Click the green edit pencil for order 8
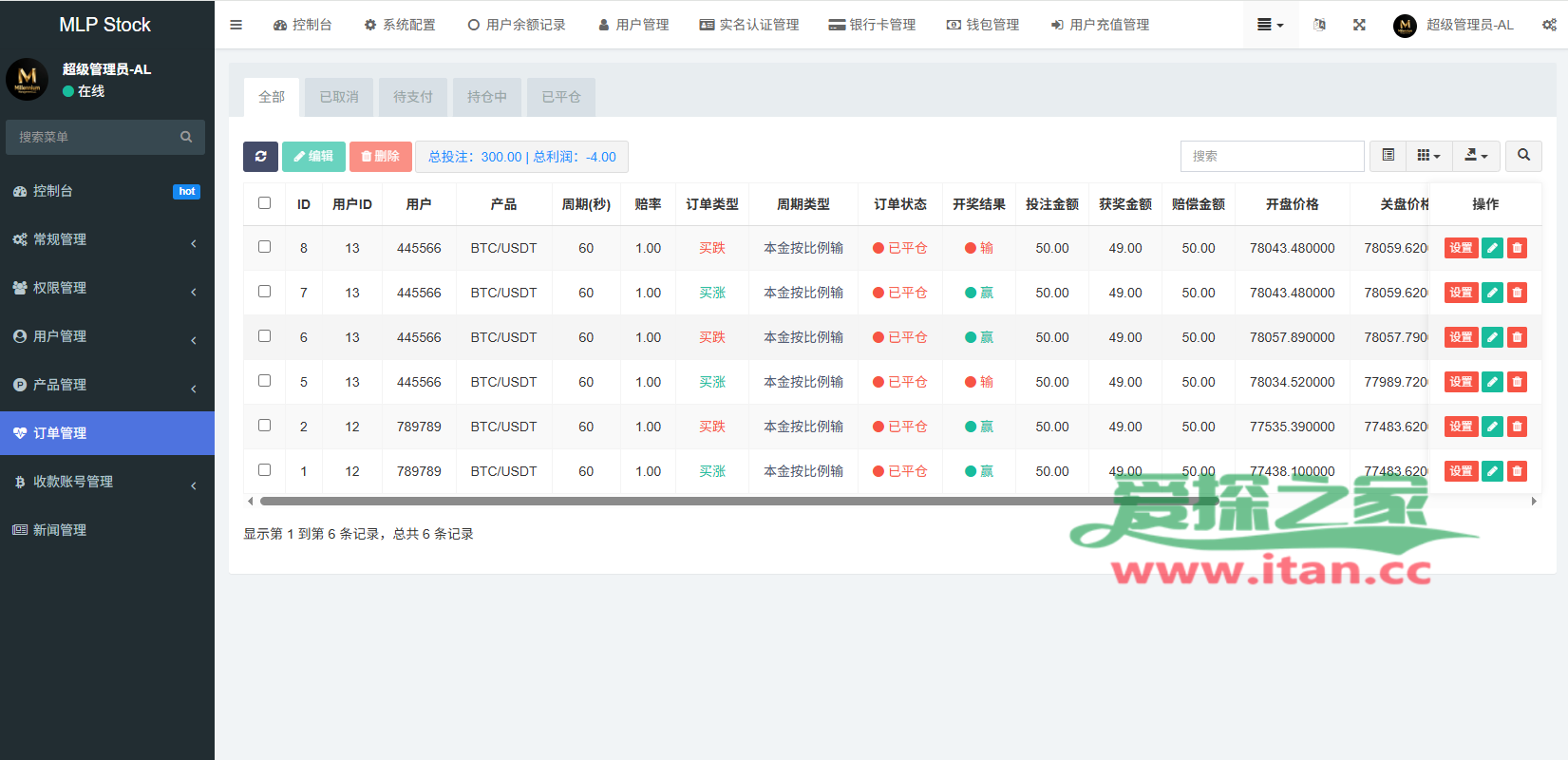Image resolution: width=1568 pixels, height=760 pixels. click(x=1492, y=248)
